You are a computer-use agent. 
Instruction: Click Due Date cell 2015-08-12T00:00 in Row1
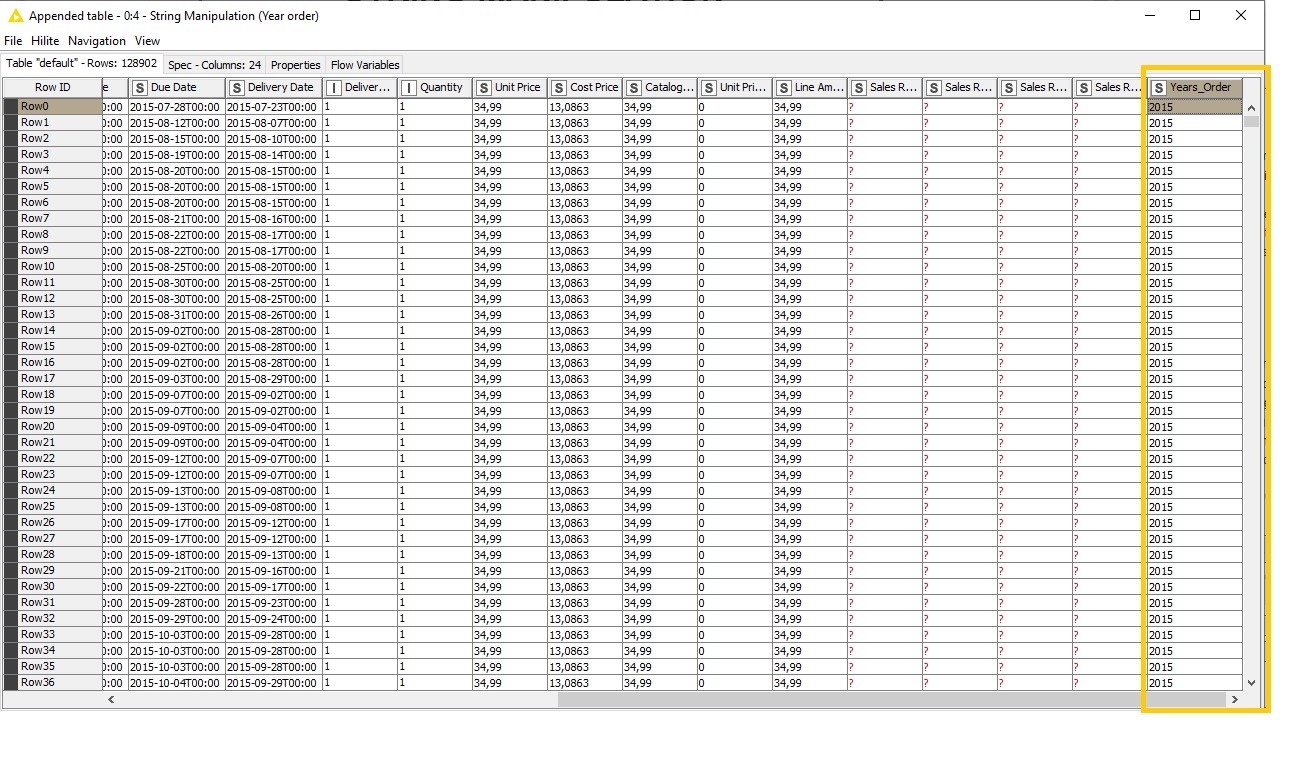pyautogui.click(x=177, y=123)
